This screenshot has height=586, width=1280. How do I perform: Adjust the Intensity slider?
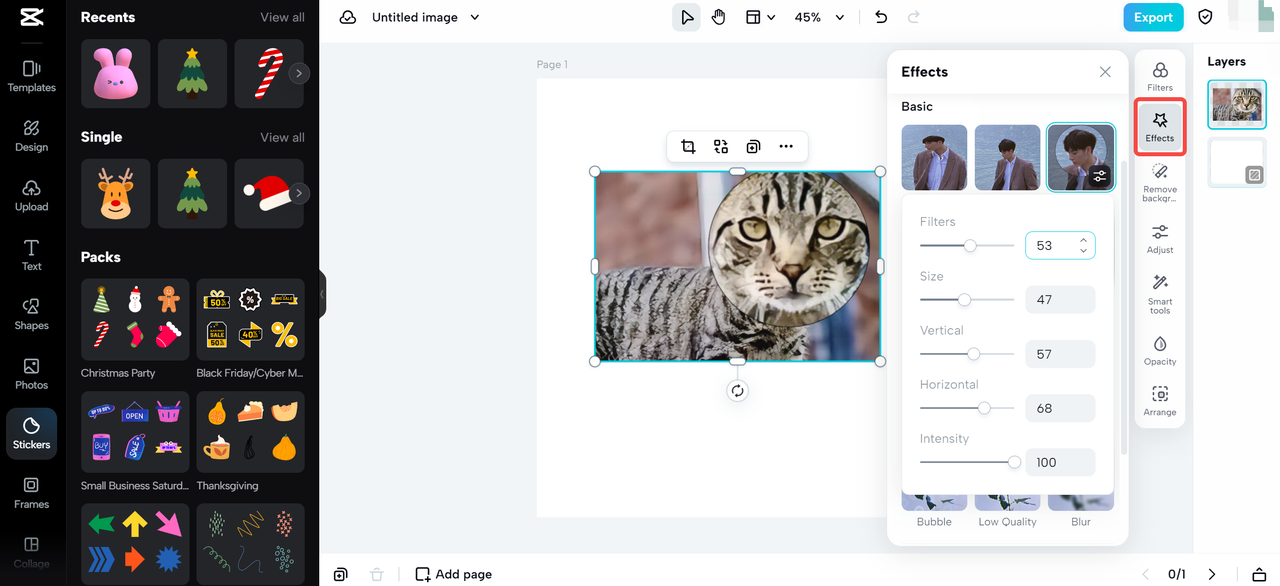(966, 462)
